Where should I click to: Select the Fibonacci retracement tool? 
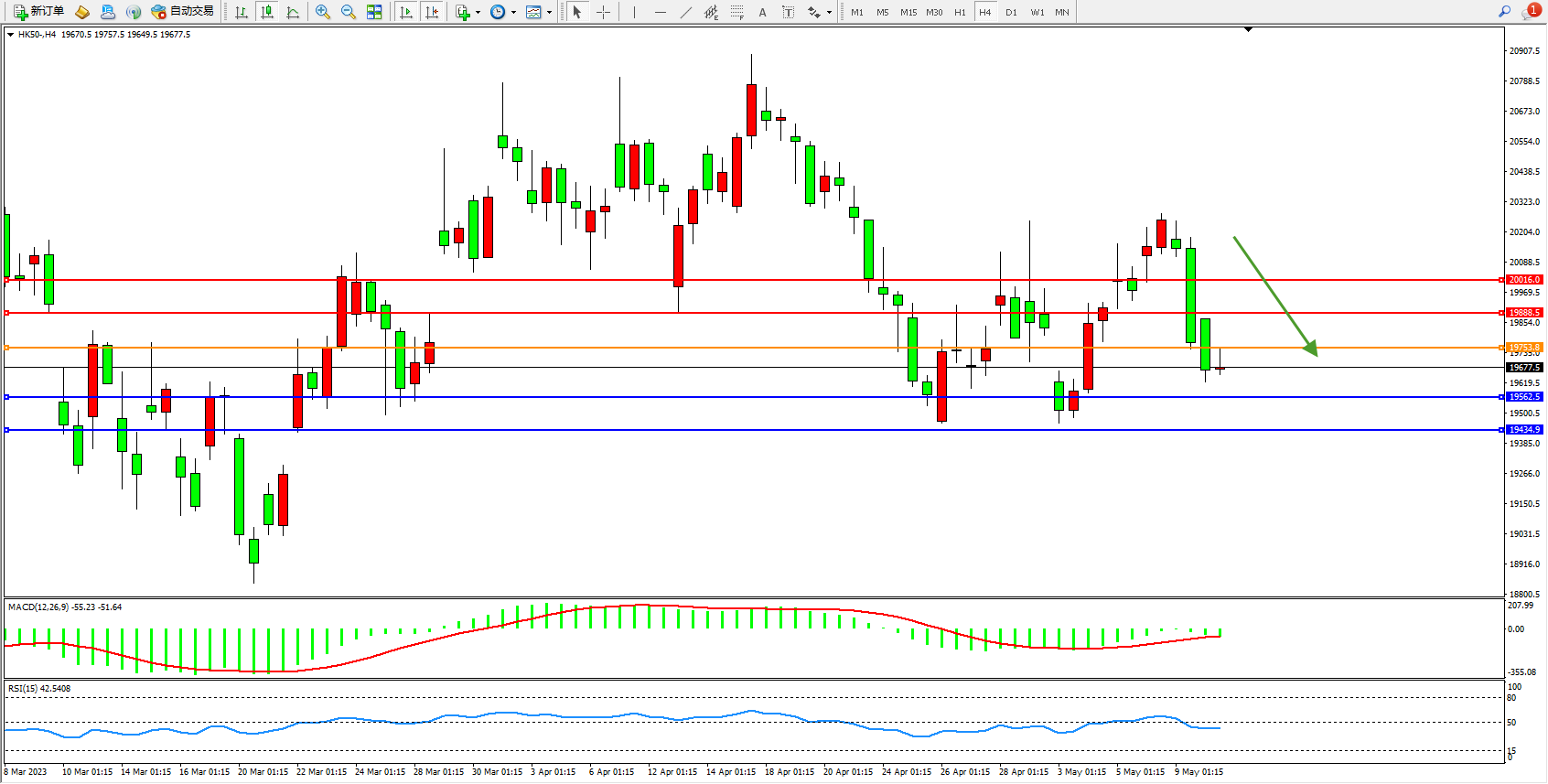[736, 12]
